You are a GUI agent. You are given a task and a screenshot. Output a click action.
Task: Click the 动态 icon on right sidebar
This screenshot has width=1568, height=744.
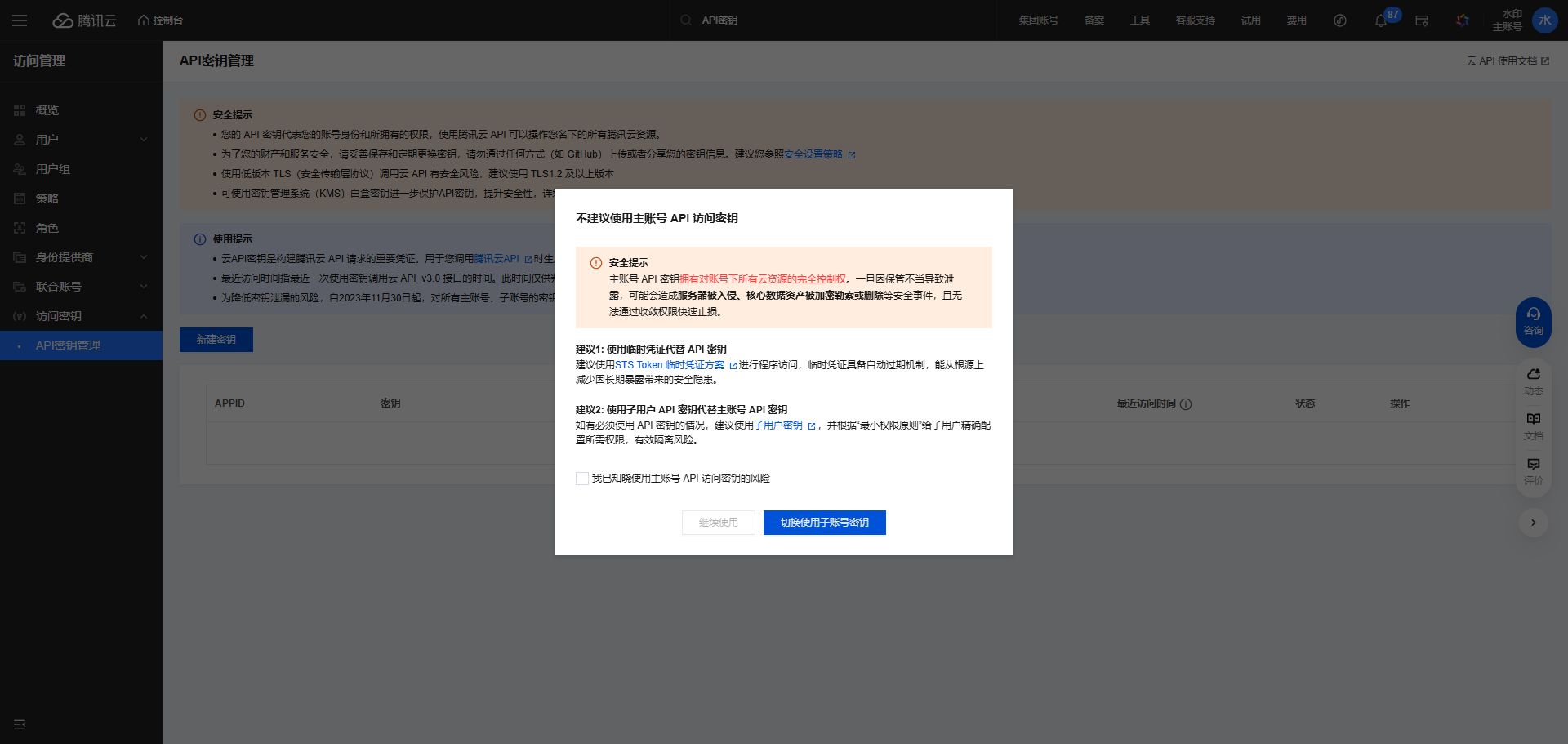[1533, 381]
